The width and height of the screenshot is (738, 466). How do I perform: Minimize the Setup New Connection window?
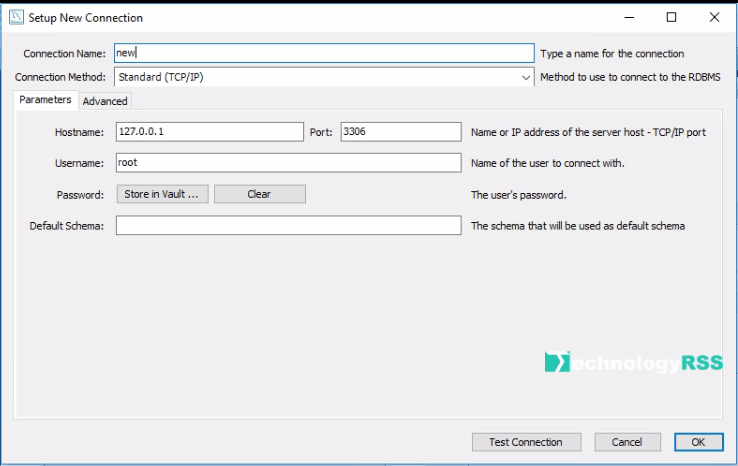tap(628, 17)
